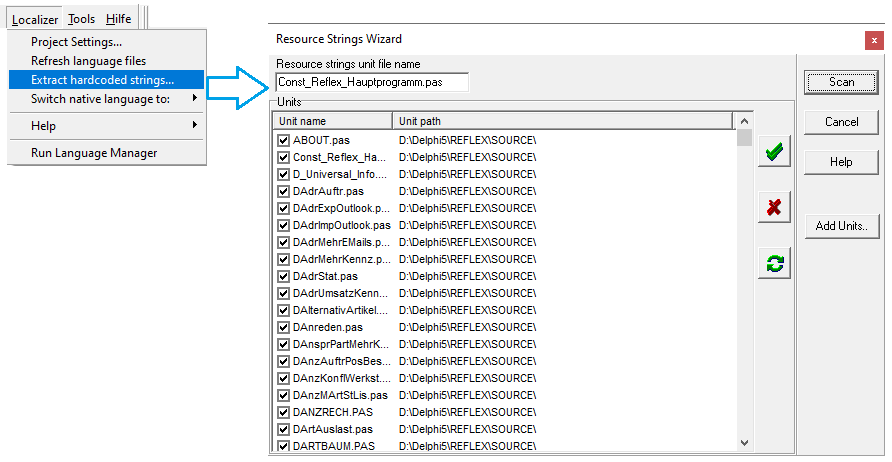Expand Switch native language to submenu

click(106, 98)
